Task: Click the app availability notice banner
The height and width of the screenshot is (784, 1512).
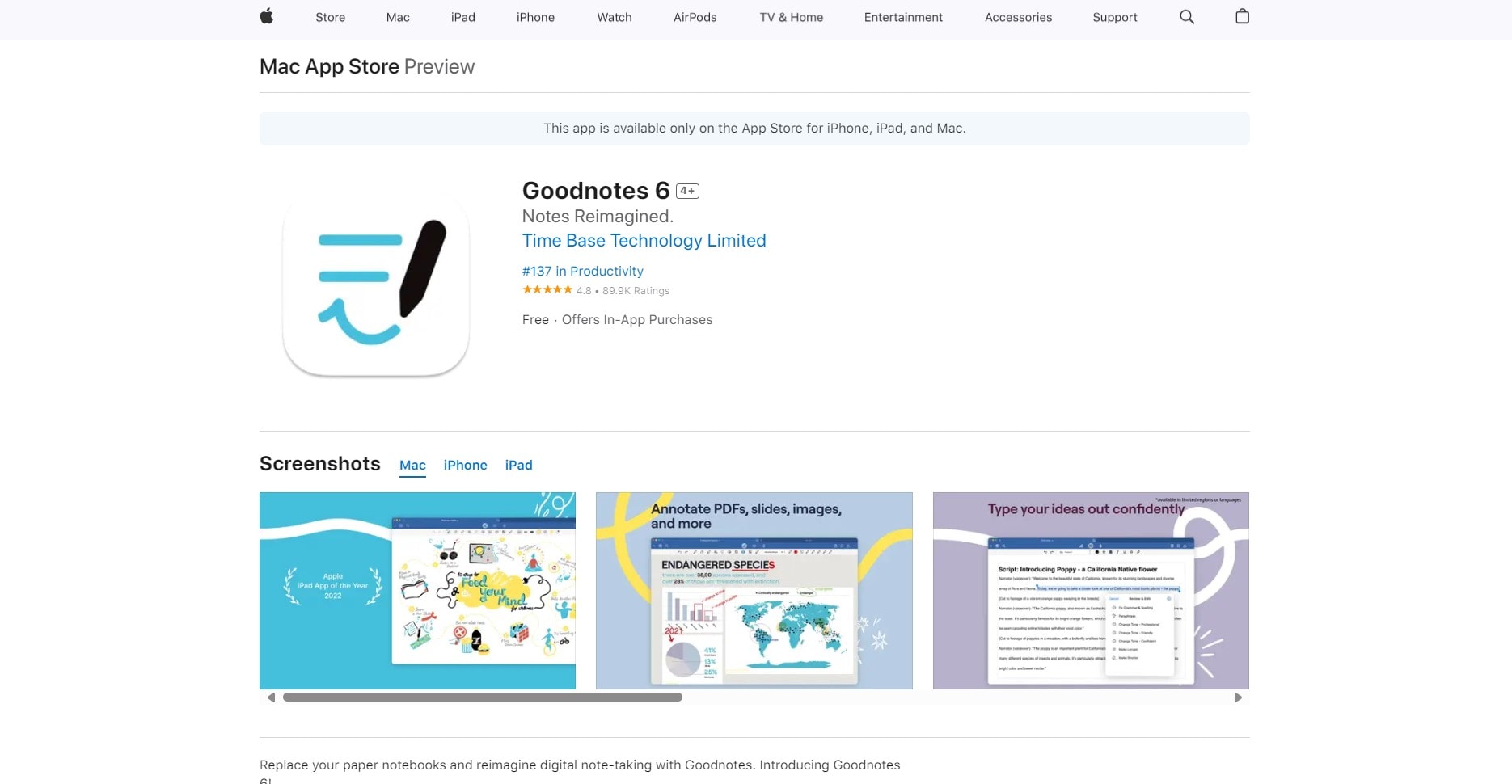Action: coord(754,129)
